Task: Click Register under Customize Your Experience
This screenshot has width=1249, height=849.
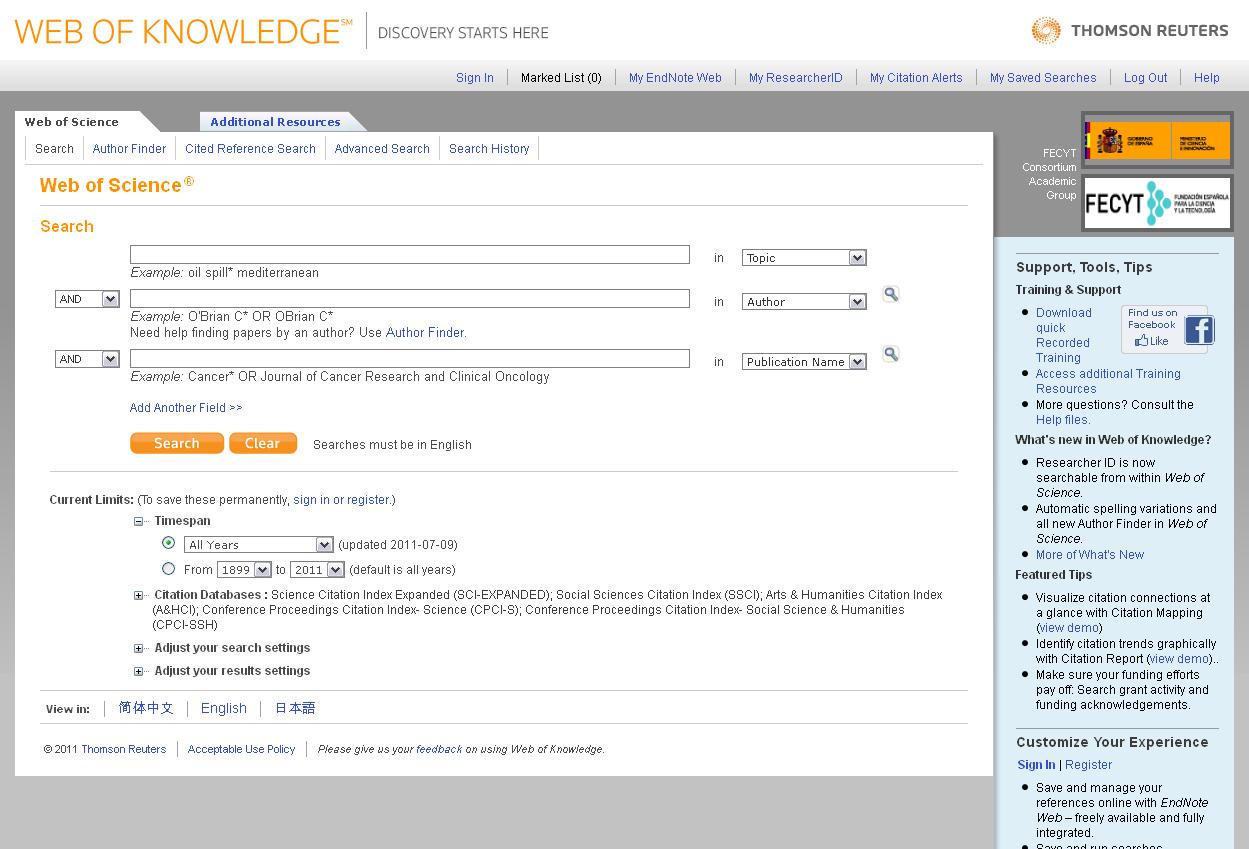Action: click(1089, 765)
